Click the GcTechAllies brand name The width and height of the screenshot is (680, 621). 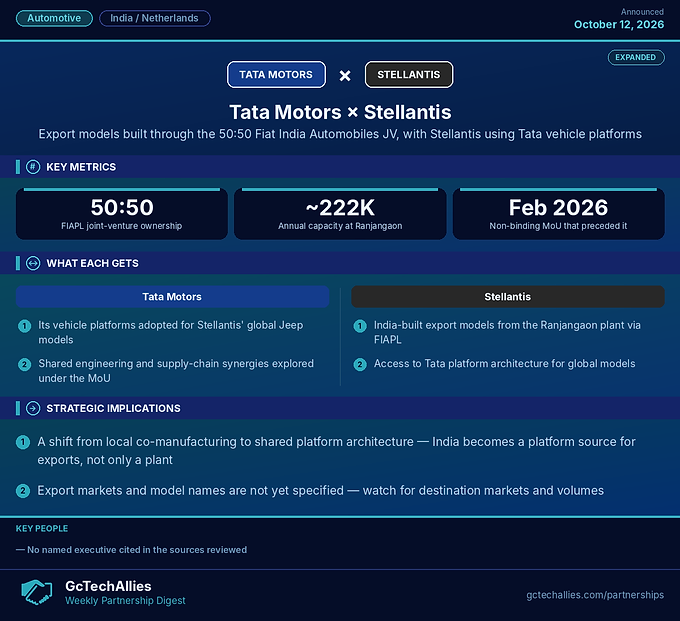(108, 586)
